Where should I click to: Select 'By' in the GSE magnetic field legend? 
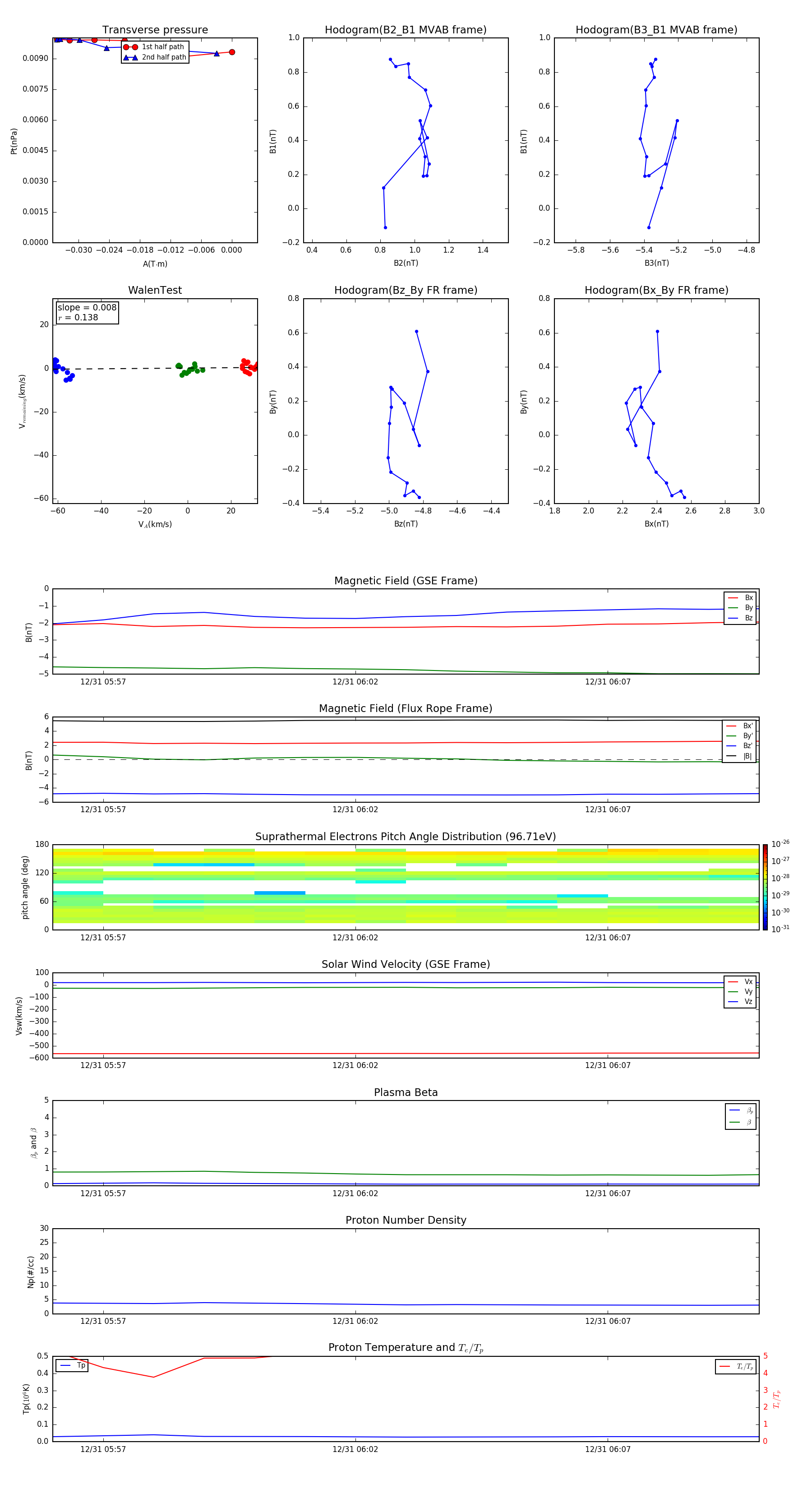[x=740, y=608]
